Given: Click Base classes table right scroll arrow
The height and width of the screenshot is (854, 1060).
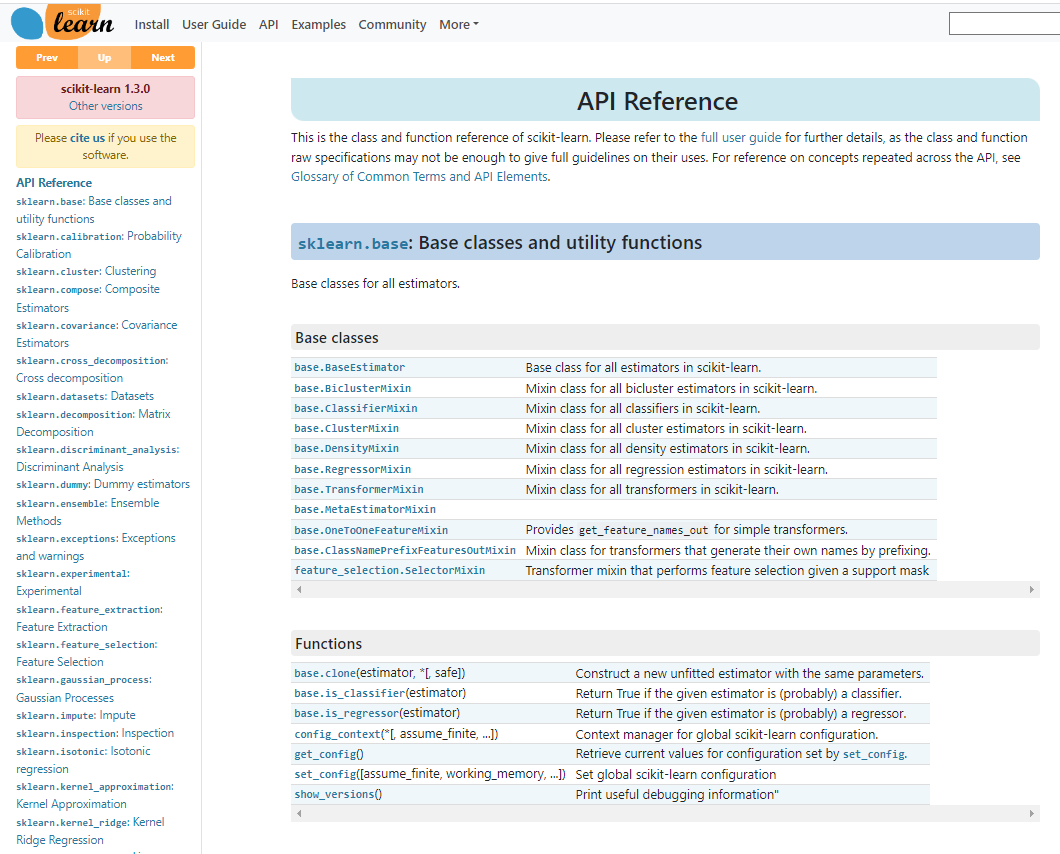Looking at the screenshot, I should (1032, 590).
